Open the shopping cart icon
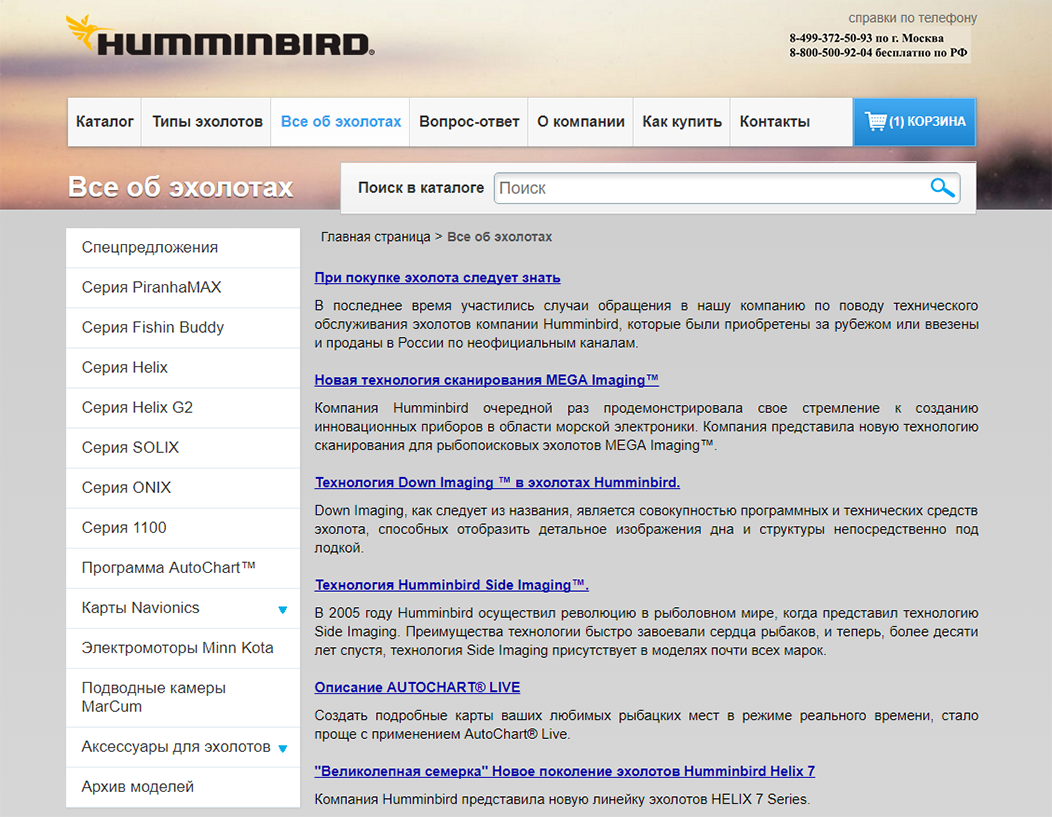 tap(875, 121)
